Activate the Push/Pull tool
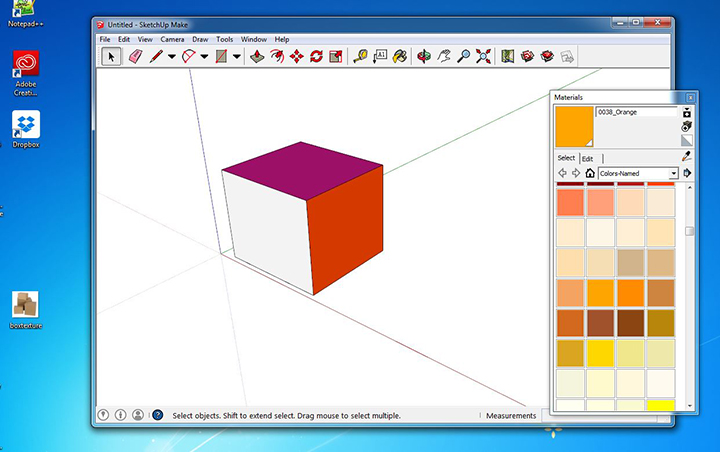The image size is (720, 452). [257, 56]
